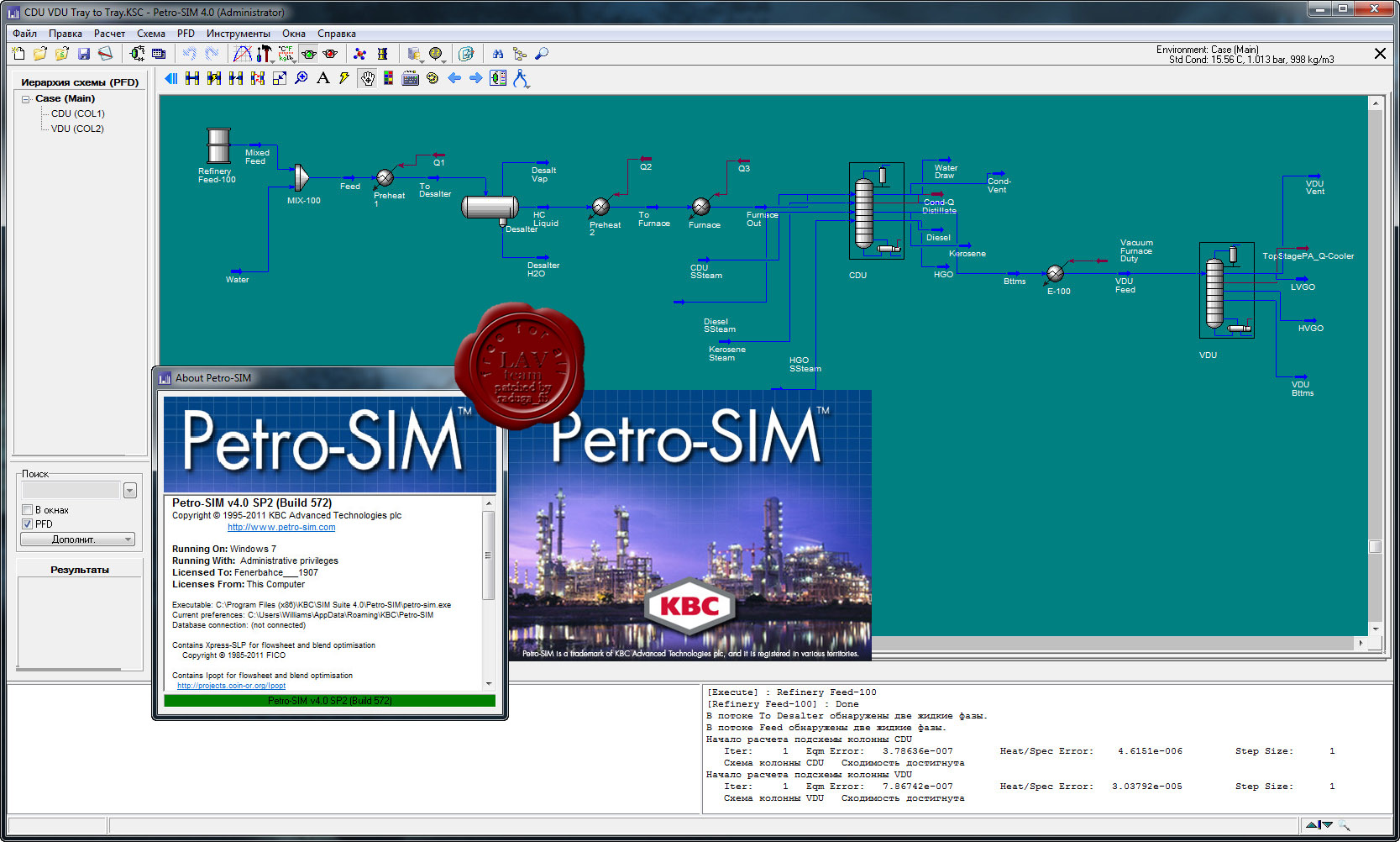Image resolution: width=1400 pixels, height=842 pixels.
Task: Click the Поиск search input field
Action: (x=71, y=490)
